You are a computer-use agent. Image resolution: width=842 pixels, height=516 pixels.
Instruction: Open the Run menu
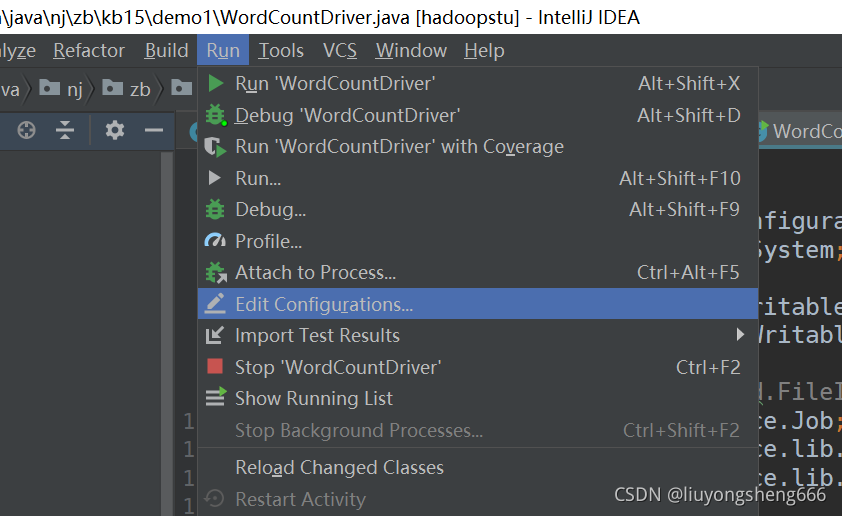coord(223,50)
